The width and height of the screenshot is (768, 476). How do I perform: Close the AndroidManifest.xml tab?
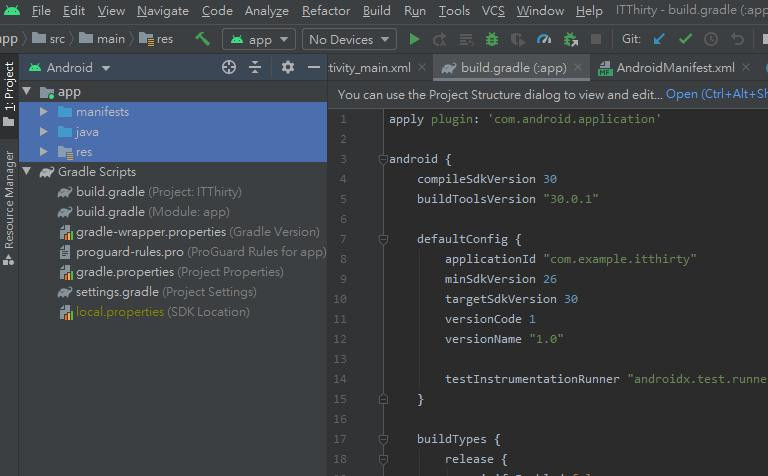[x=746, y=67]
